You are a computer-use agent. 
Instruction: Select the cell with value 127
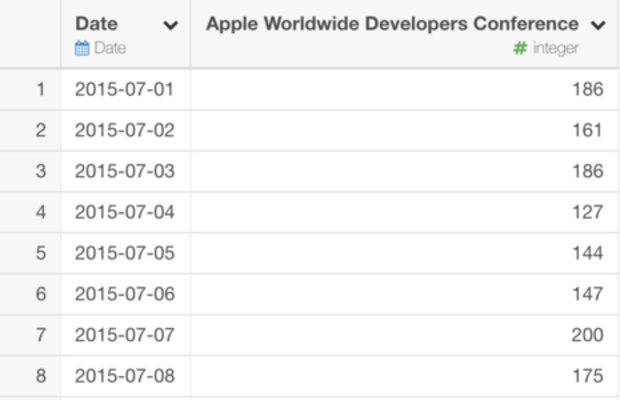click(587, 212)
